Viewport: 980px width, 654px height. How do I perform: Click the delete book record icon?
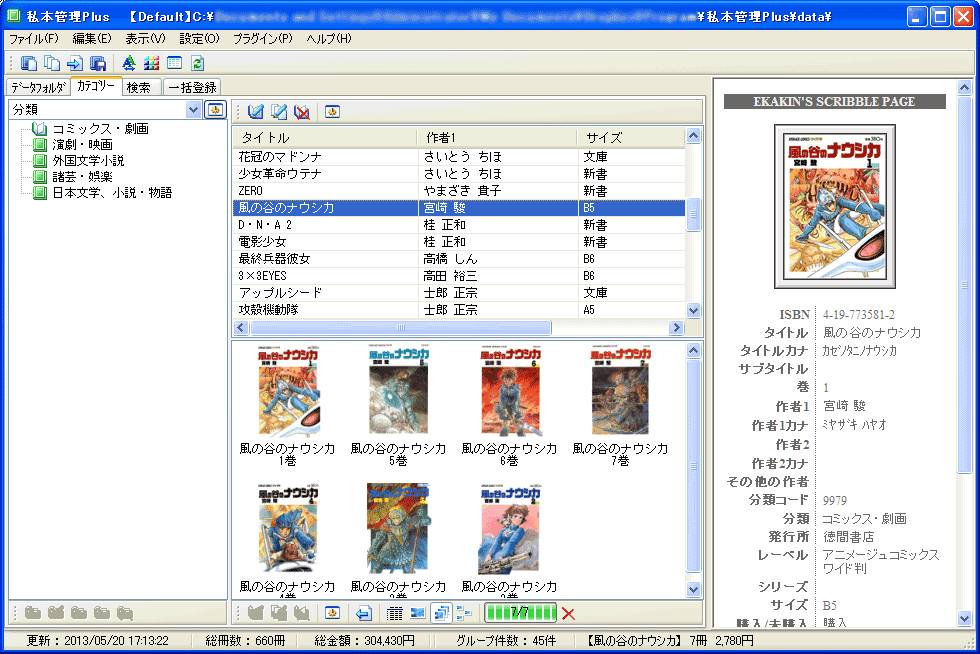point(301,112)
